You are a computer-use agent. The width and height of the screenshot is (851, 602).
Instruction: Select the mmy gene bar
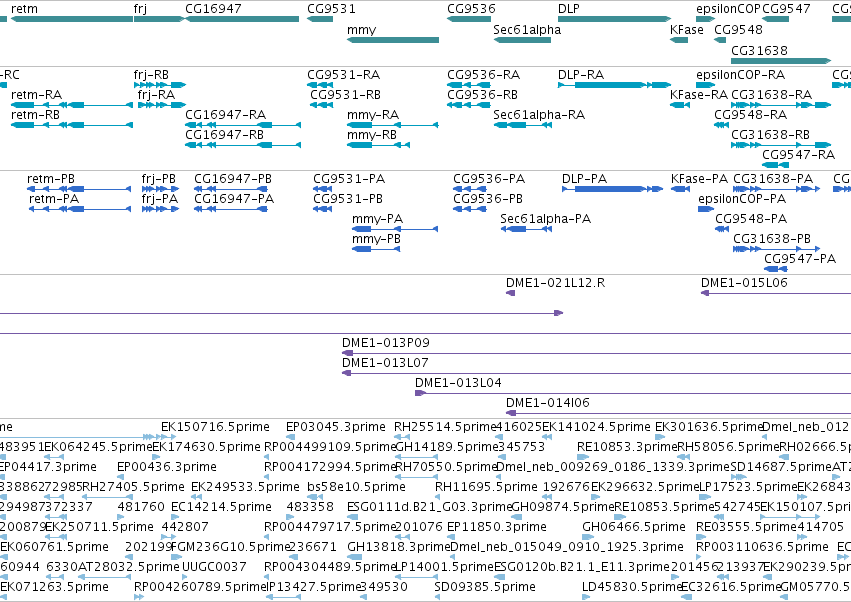(393, 40)
